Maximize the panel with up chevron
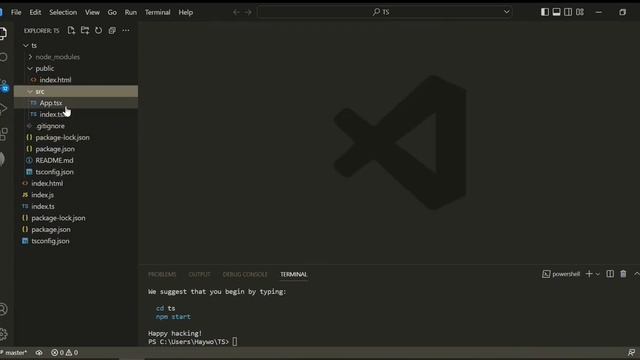Viewport: 640px width, 360px height. 636,274
